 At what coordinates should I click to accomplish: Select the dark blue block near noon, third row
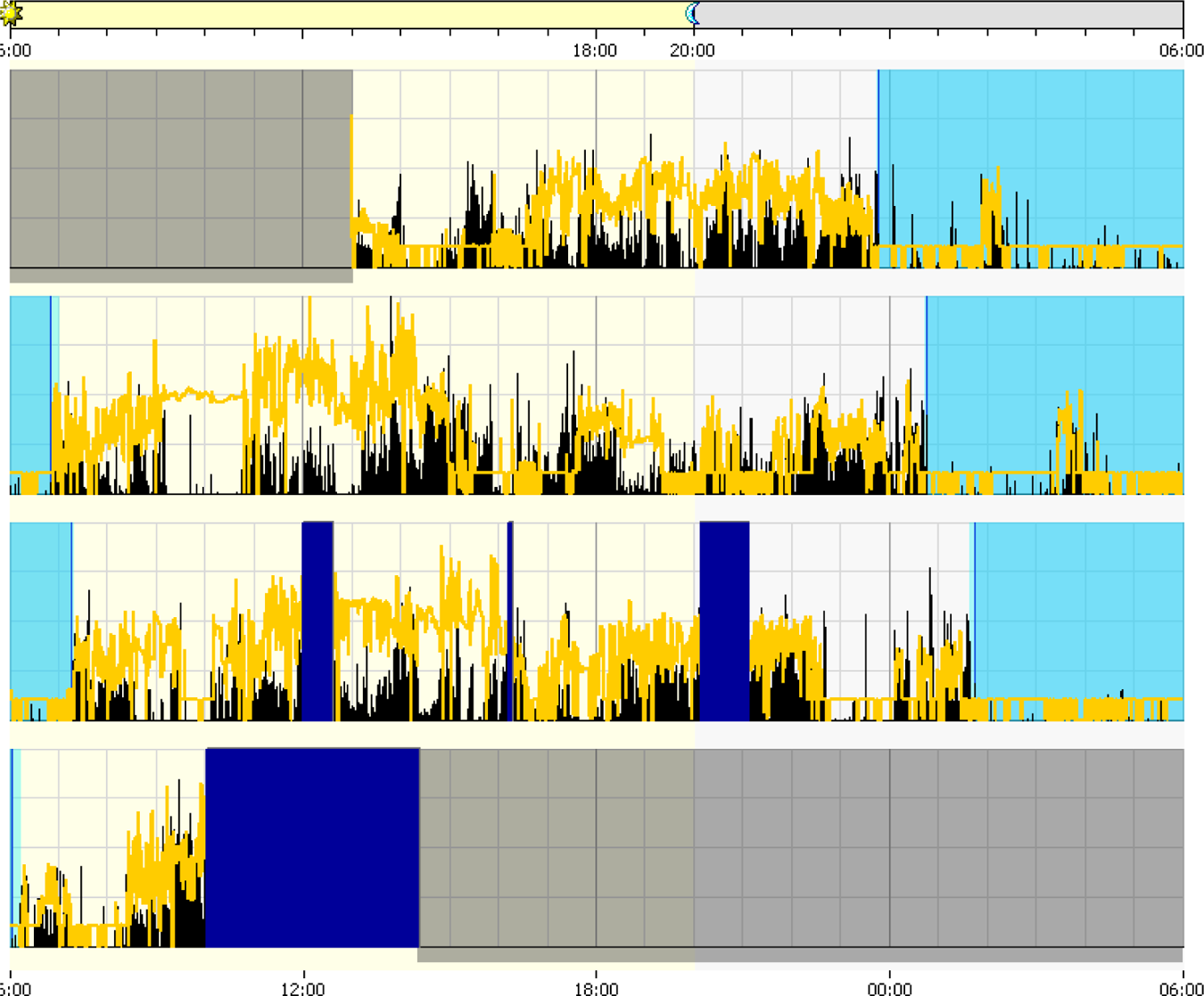pos(317,621)
